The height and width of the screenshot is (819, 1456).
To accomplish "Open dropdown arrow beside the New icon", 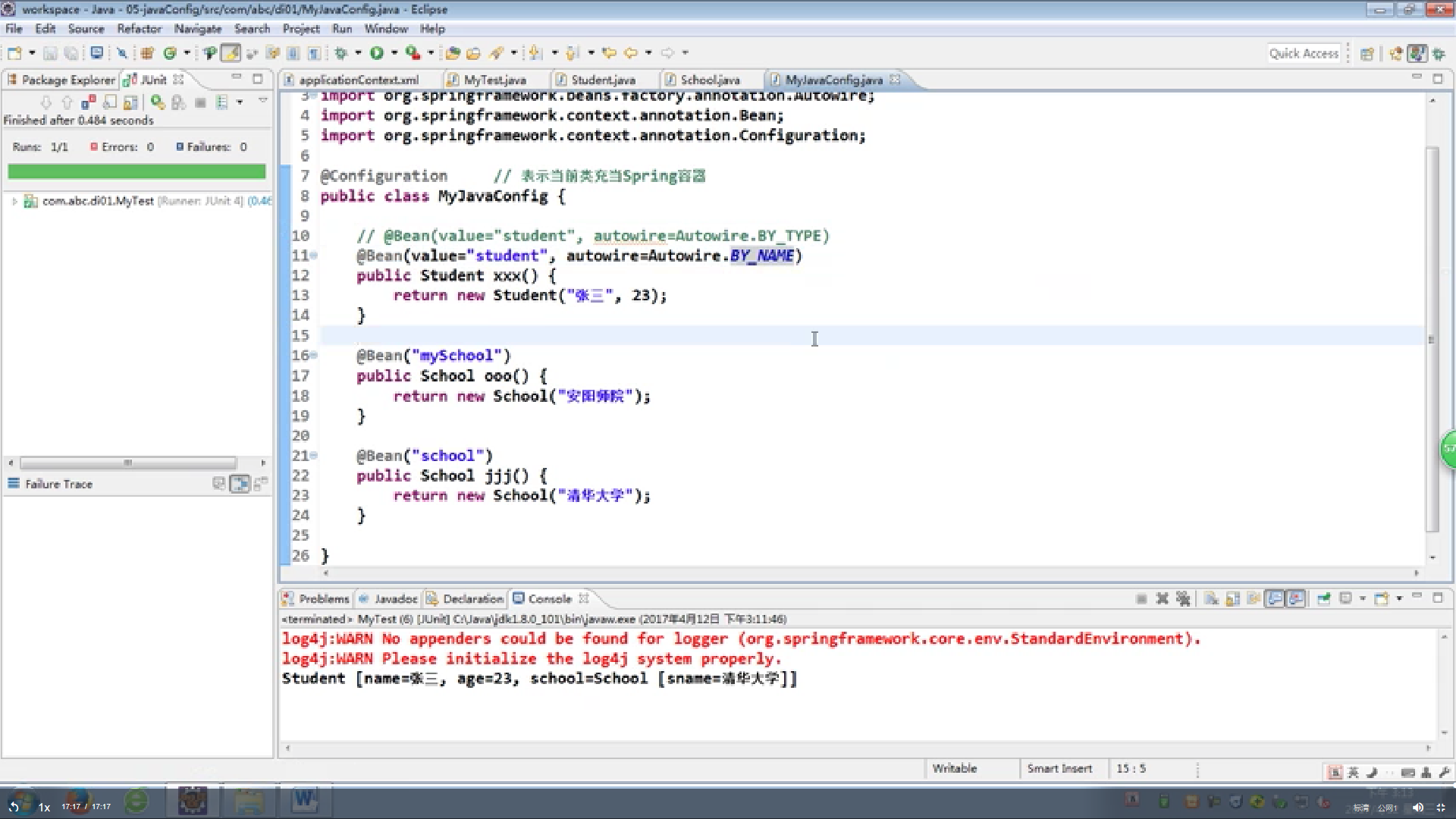I will tap(32, 53).
